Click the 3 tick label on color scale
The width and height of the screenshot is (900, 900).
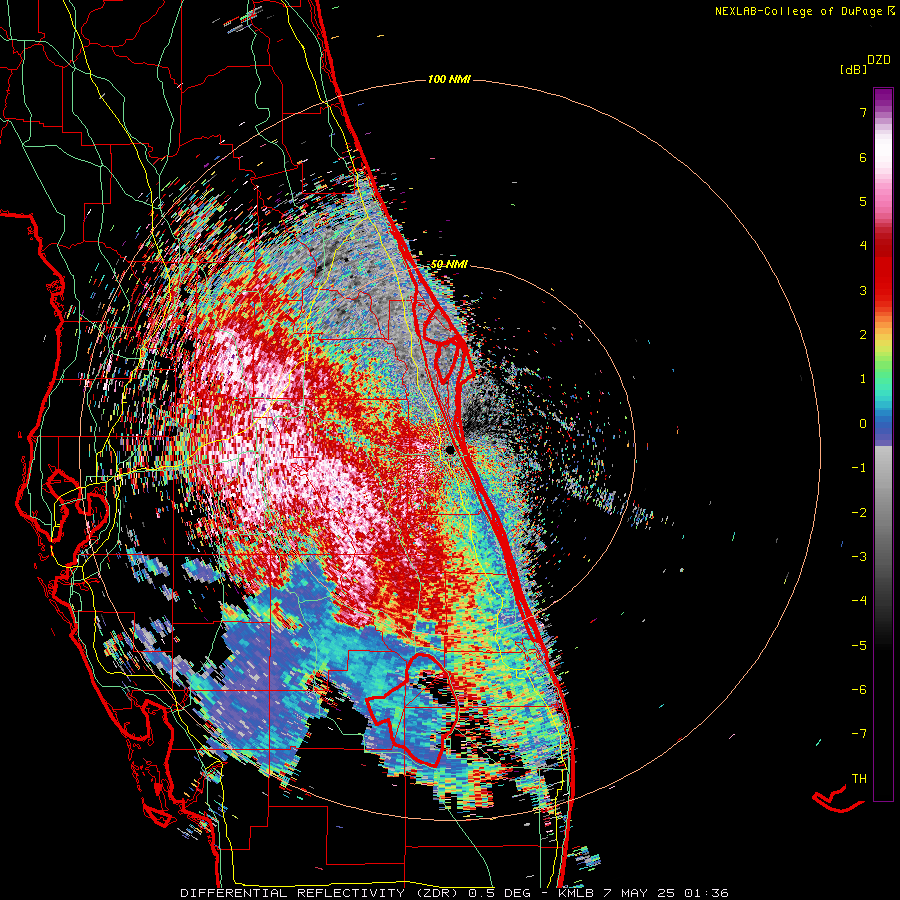click(x=863, y=290)
